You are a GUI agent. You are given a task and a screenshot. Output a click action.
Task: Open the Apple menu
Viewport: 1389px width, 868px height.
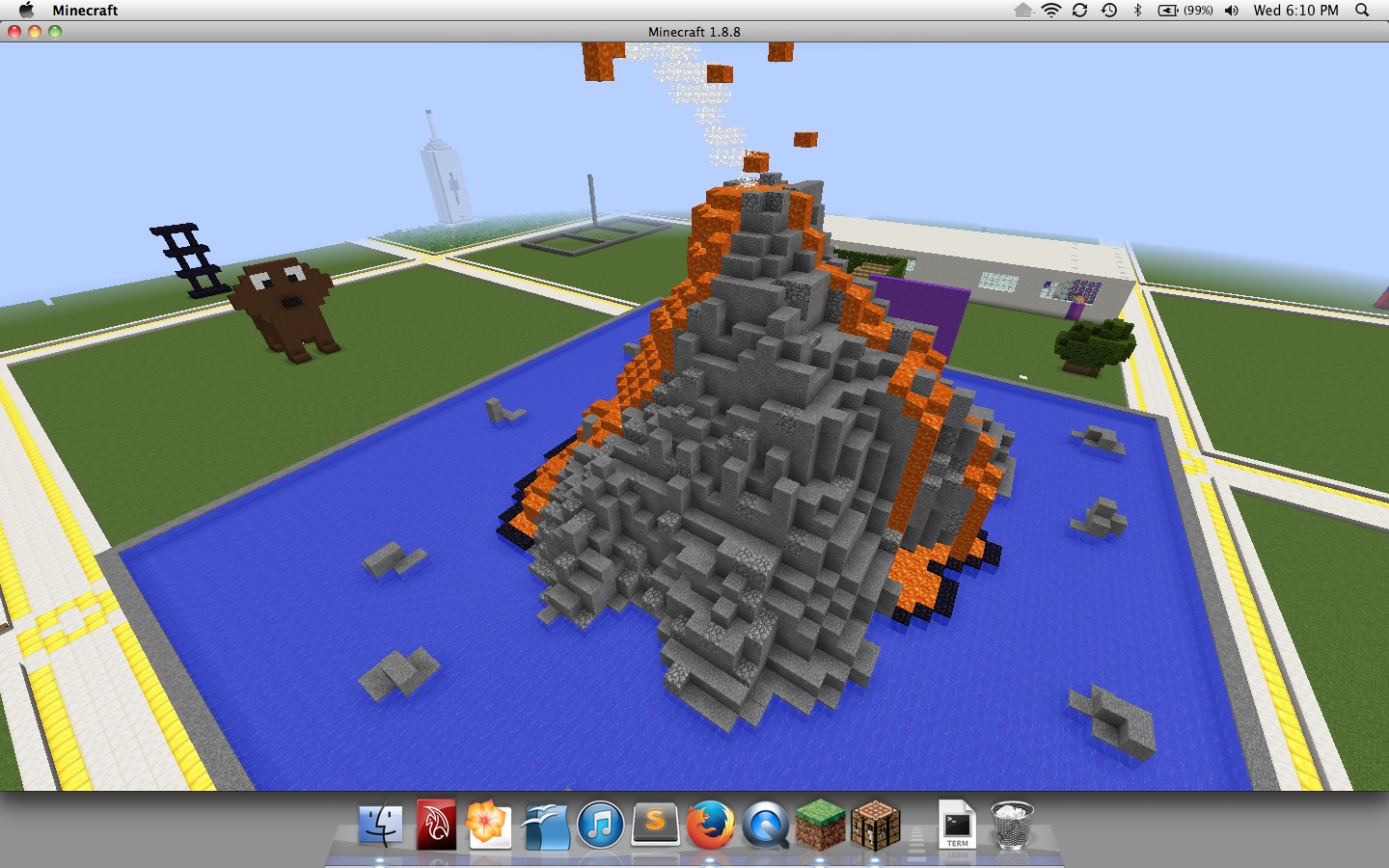[x=26, y=10]
